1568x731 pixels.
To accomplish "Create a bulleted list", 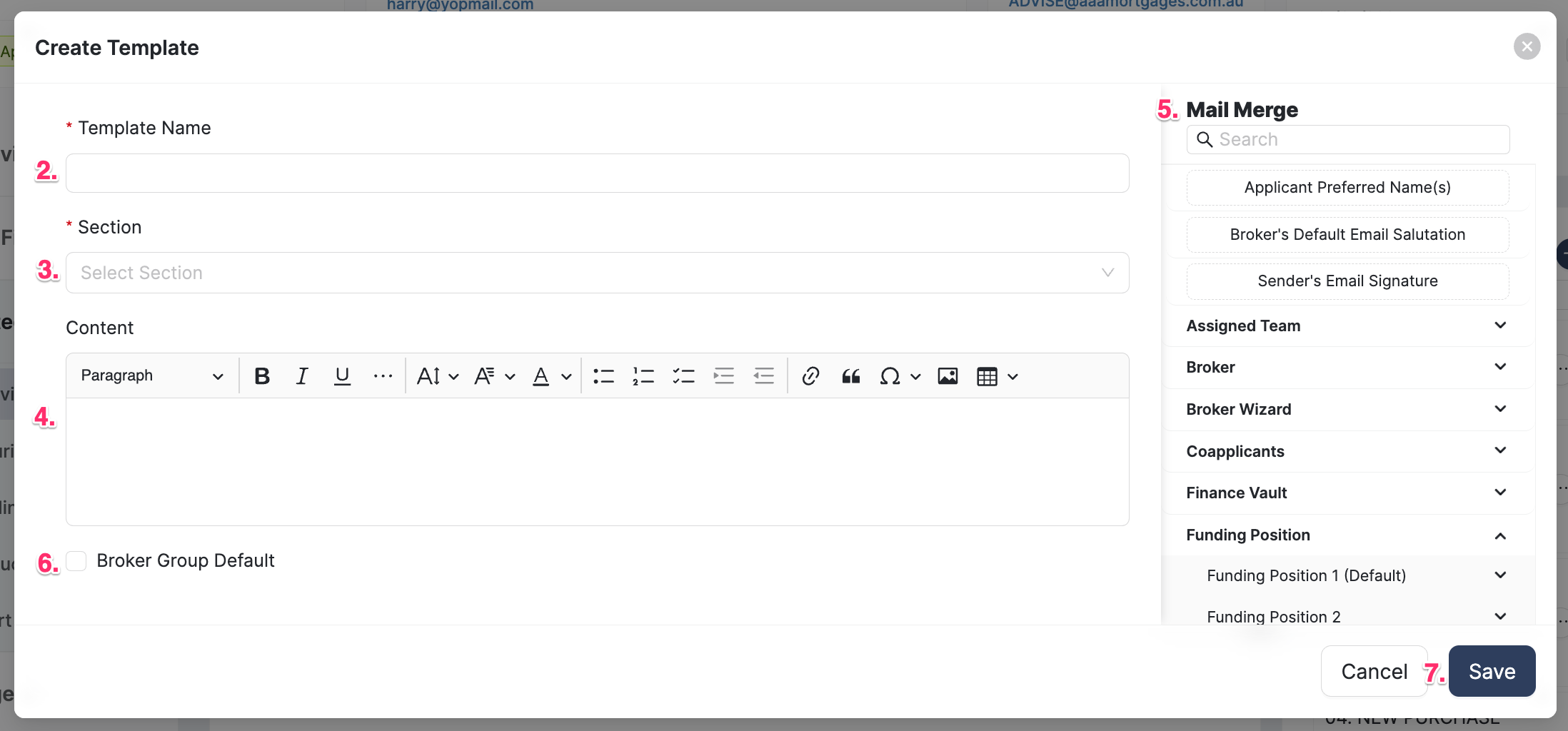I will (603, 376).
